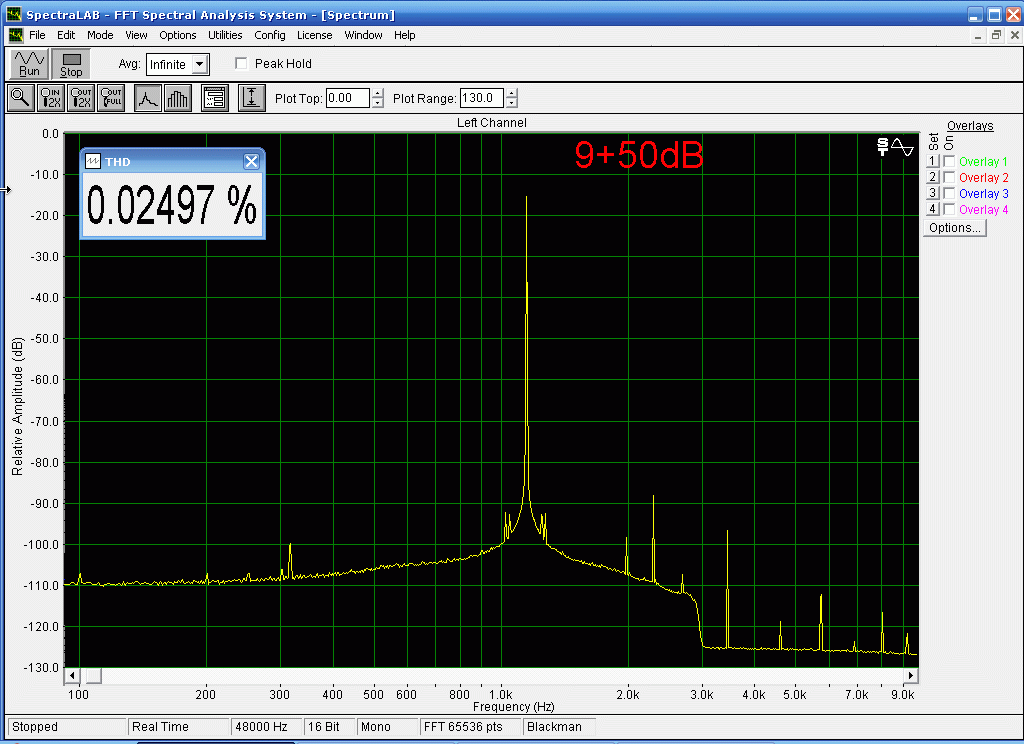Viewport: 1024px width, 744px height.
Task: Select the magnifying glass zoom tool
Action: click(x=20, y=98)
